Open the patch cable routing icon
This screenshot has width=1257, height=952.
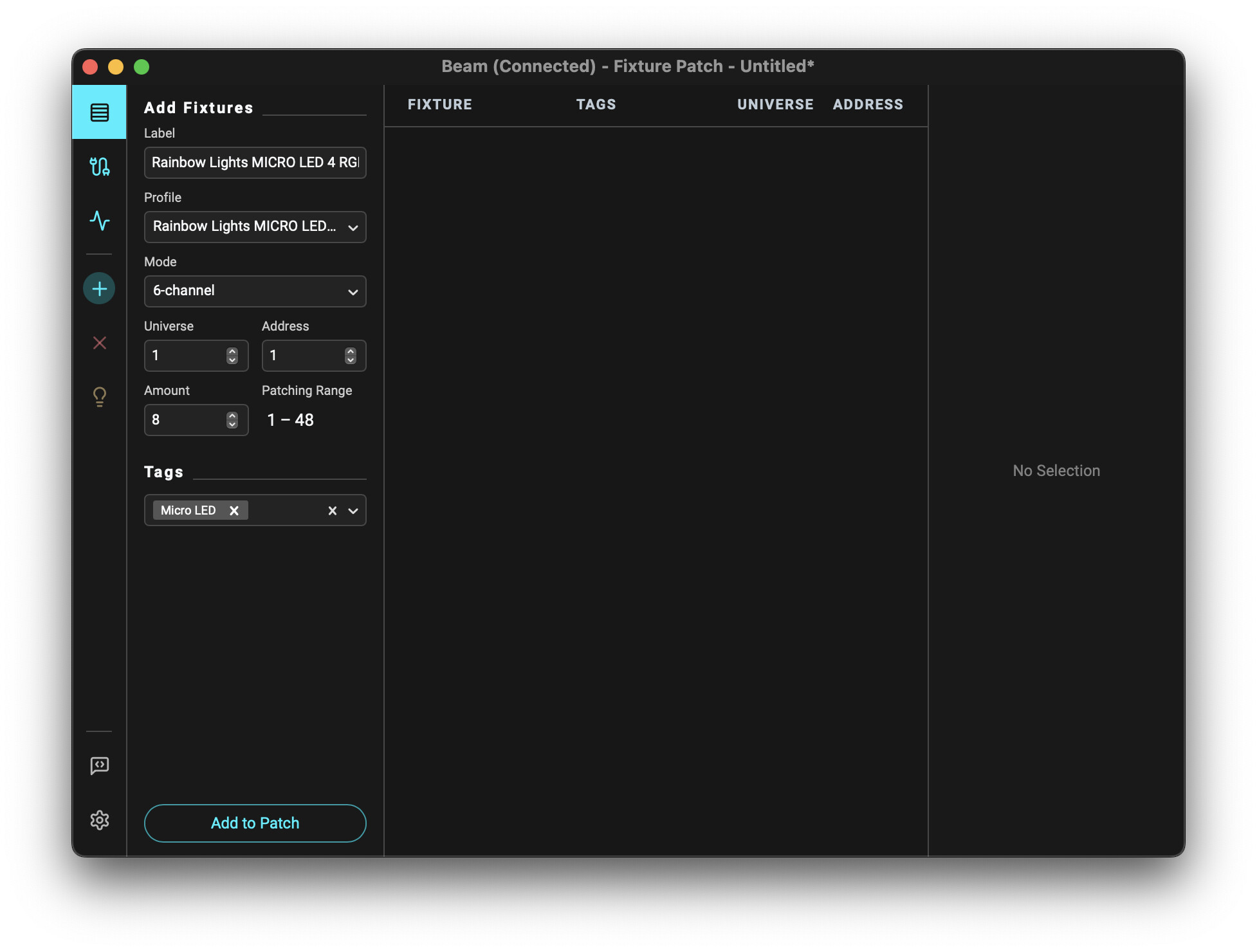[x=99, y=167]
